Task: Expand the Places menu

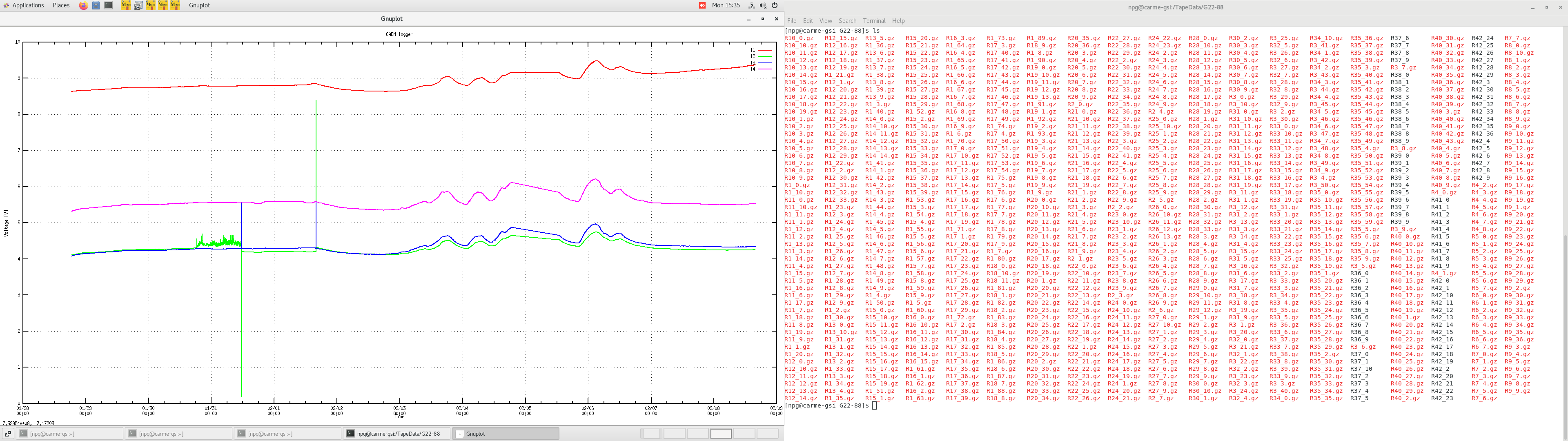Action: click(x=61, y=5)
